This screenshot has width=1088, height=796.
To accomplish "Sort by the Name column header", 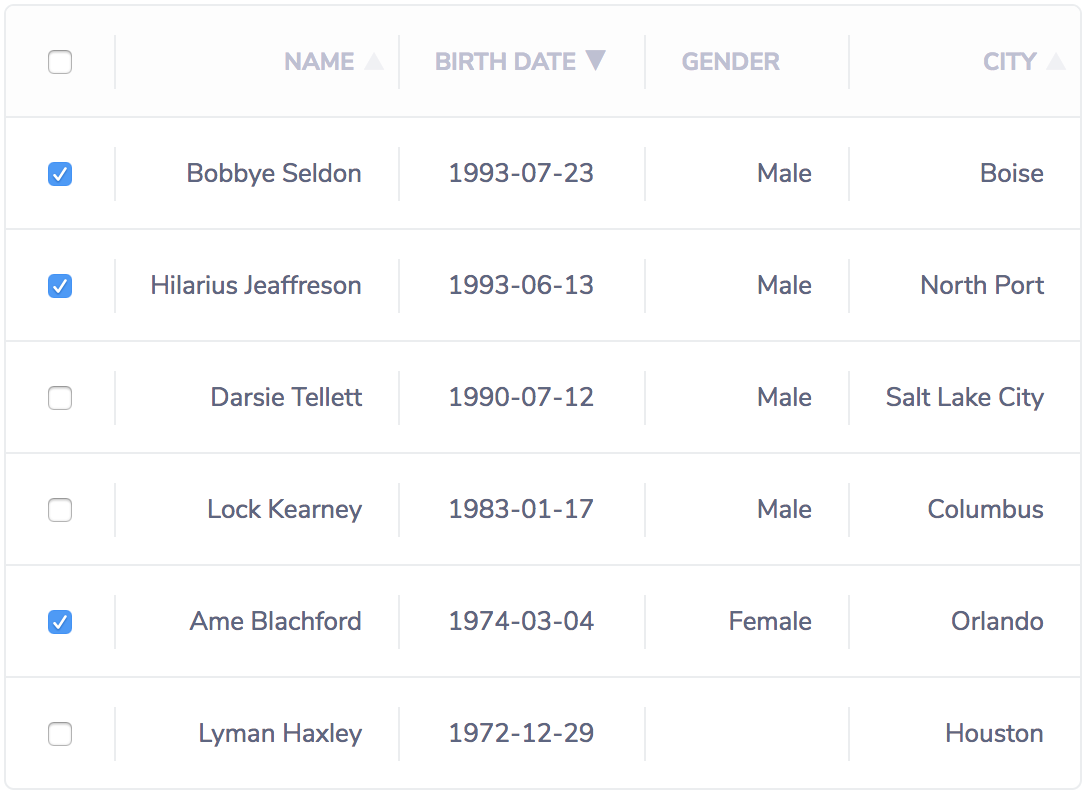I will (x=319, y=62).
